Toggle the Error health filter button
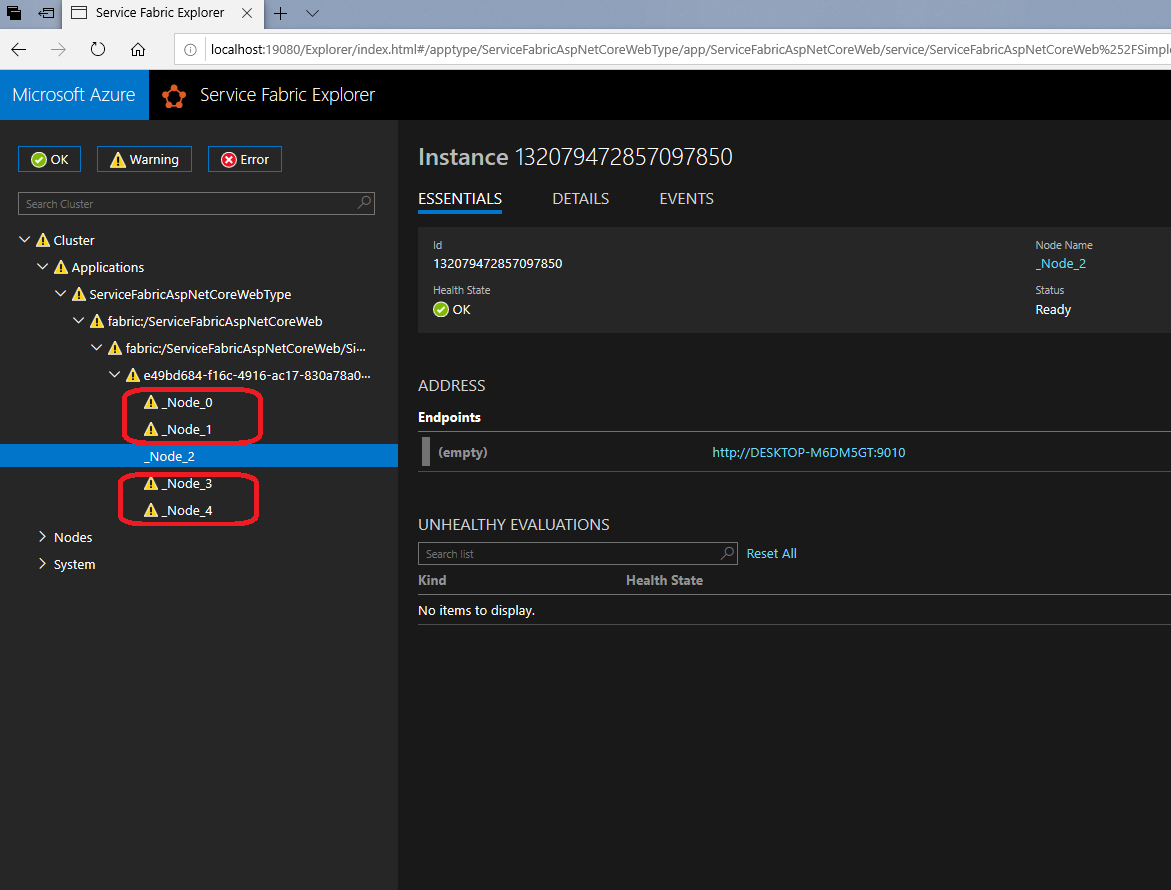Viewport: 1171px width, 890px height. (x=245, y=159)
